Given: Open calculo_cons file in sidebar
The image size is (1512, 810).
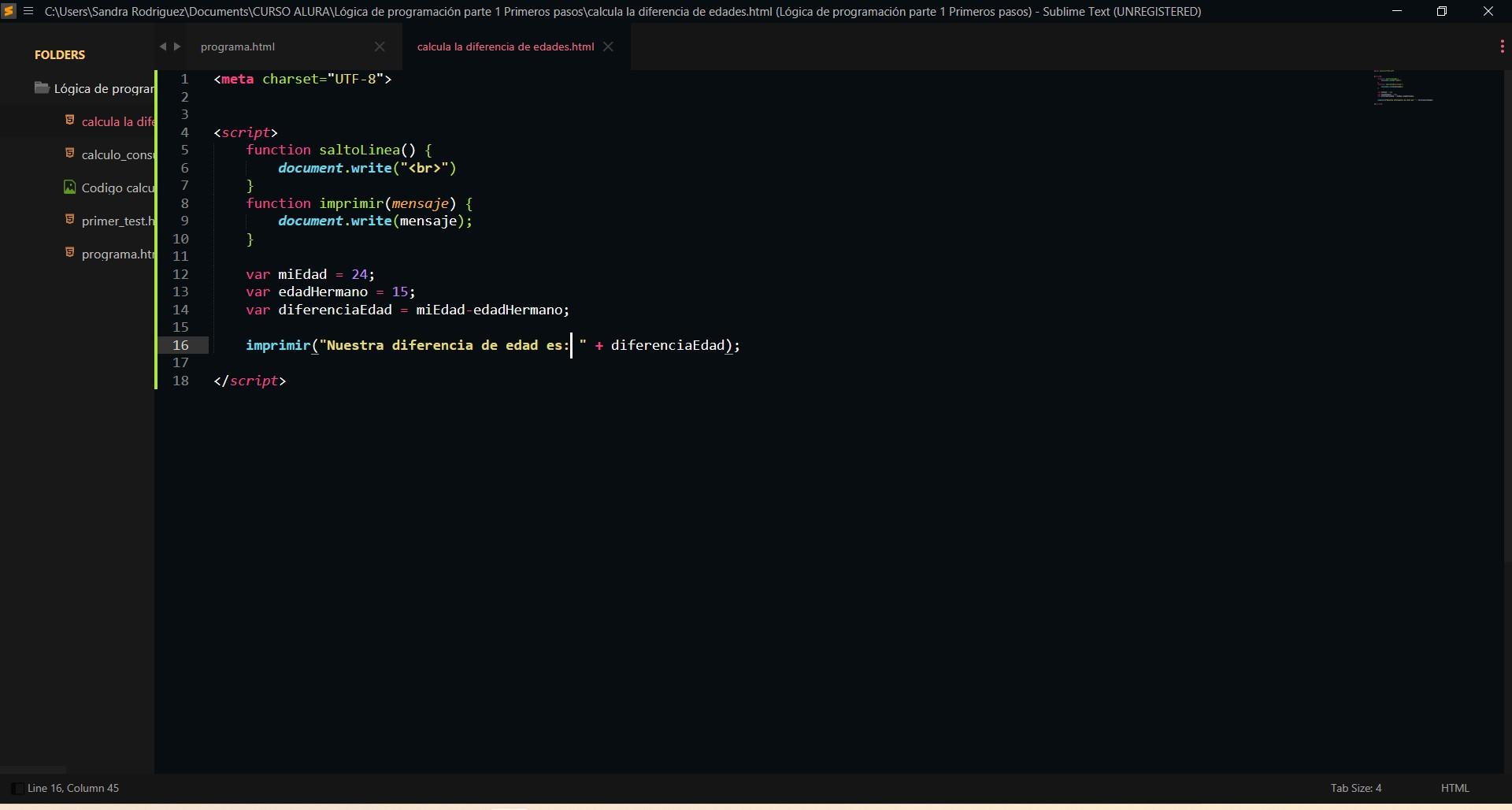Looking at the screenshot, I should [118, 154].
